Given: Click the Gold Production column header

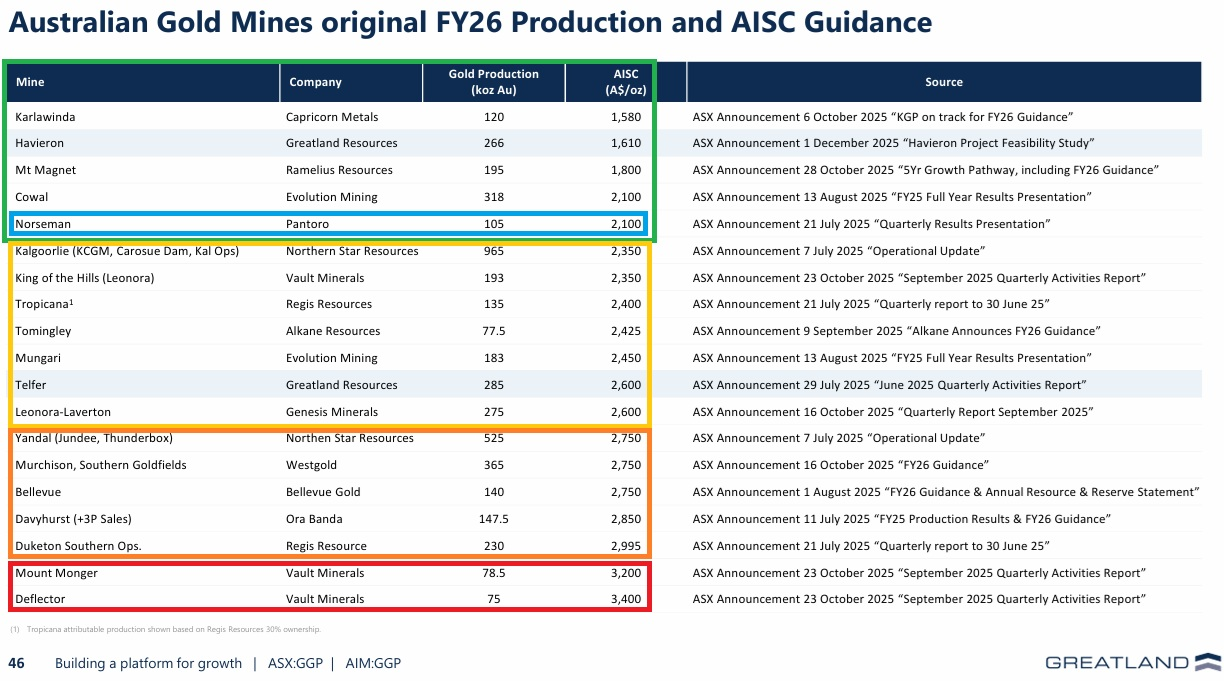Looking at the screenshot, I should (493, 82).
